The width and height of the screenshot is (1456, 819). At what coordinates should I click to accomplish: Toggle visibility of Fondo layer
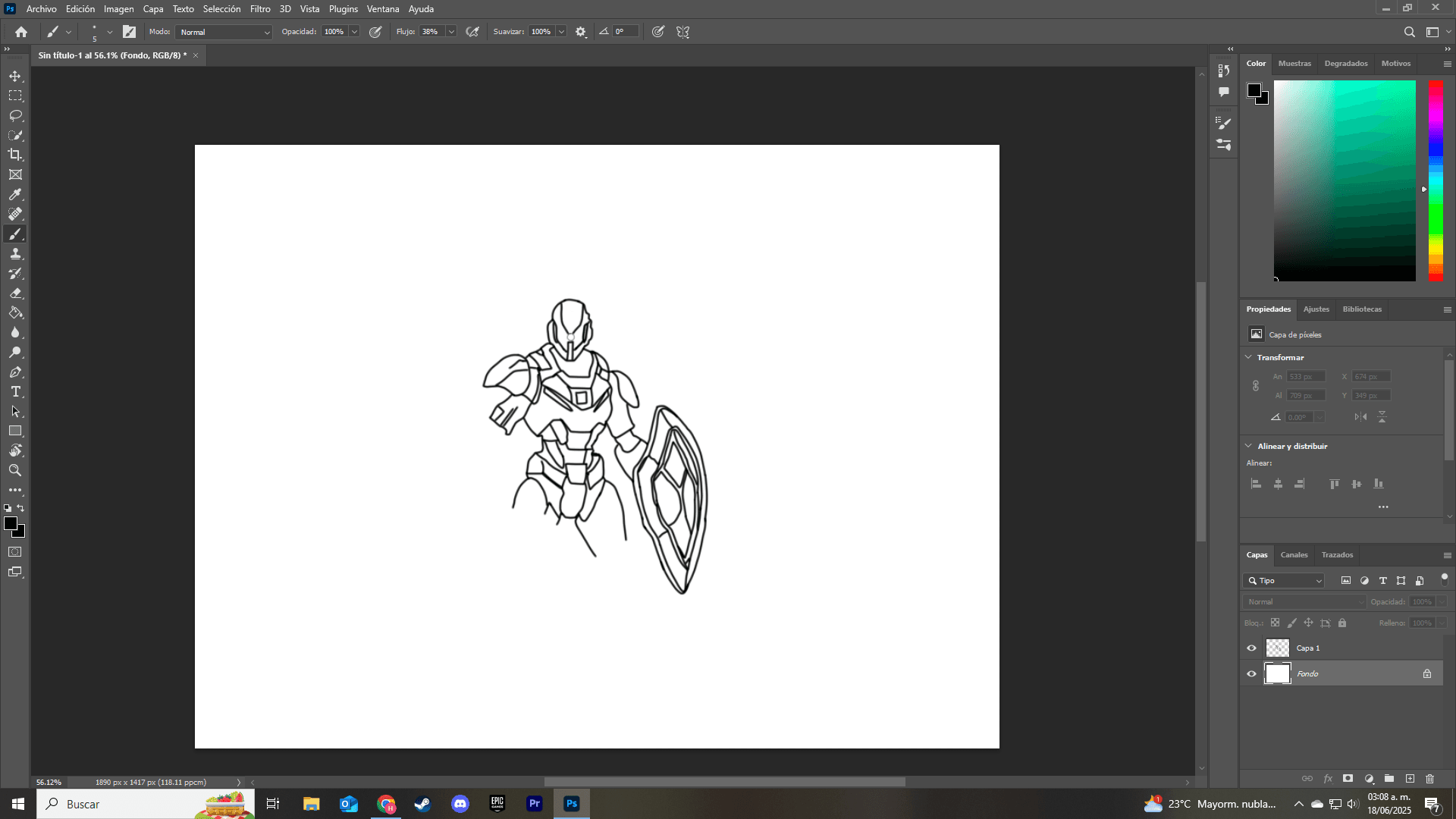click(x=1251, y=674)
